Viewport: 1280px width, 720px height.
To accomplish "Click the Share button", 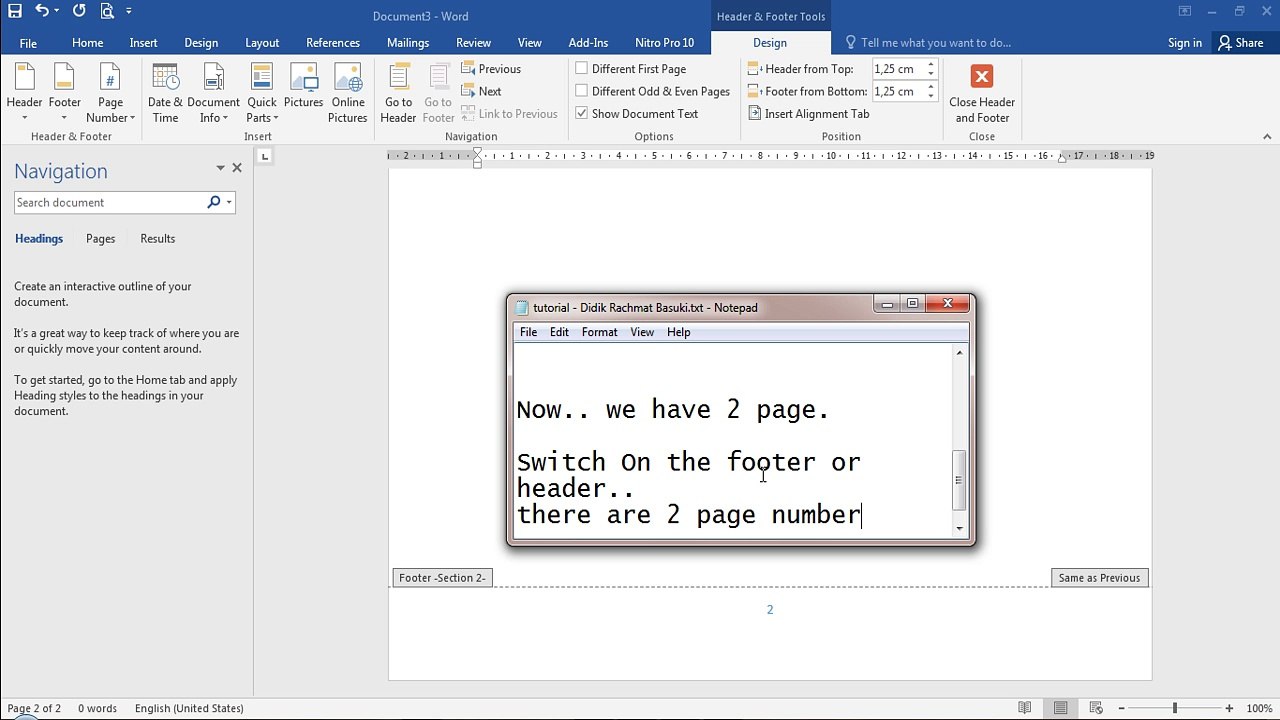I will [1240, 43].
